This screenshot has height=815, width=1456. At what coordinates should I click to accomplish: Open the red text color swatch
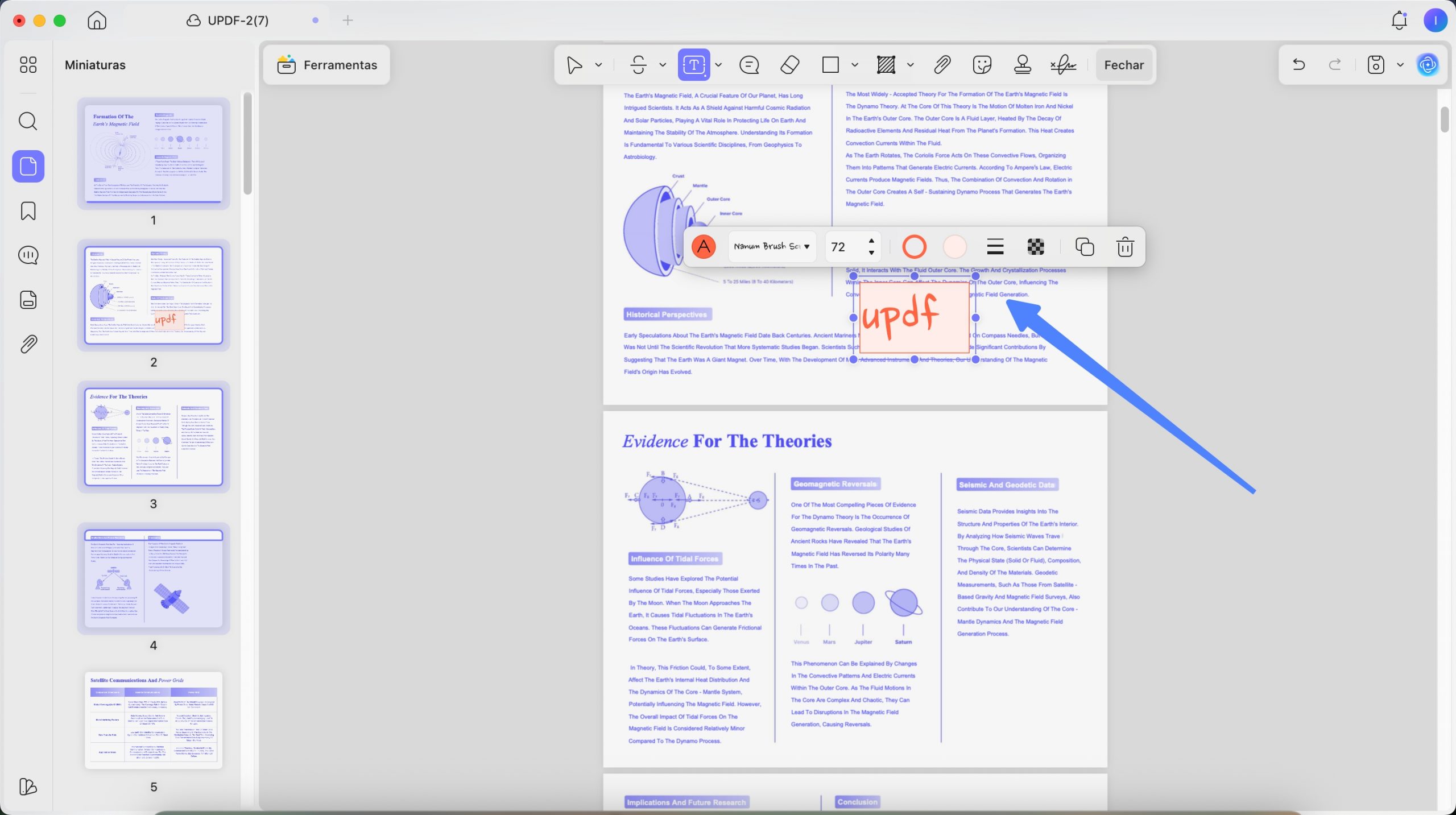(704, 247)
